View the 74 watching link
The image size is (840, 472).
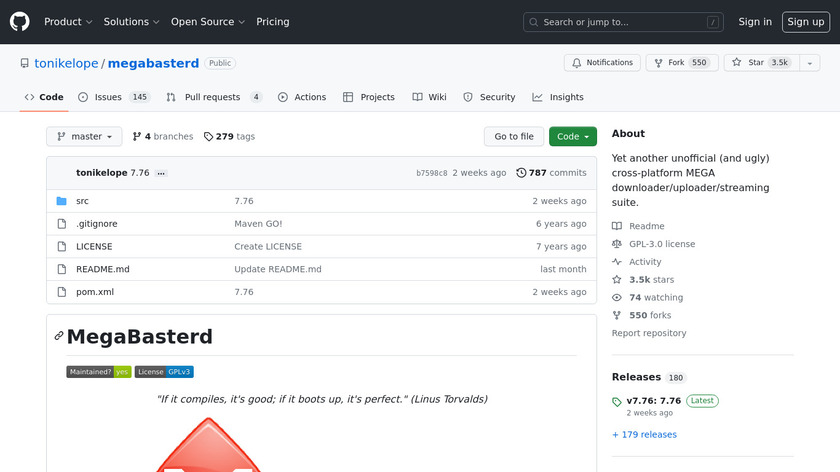point(648,297)
